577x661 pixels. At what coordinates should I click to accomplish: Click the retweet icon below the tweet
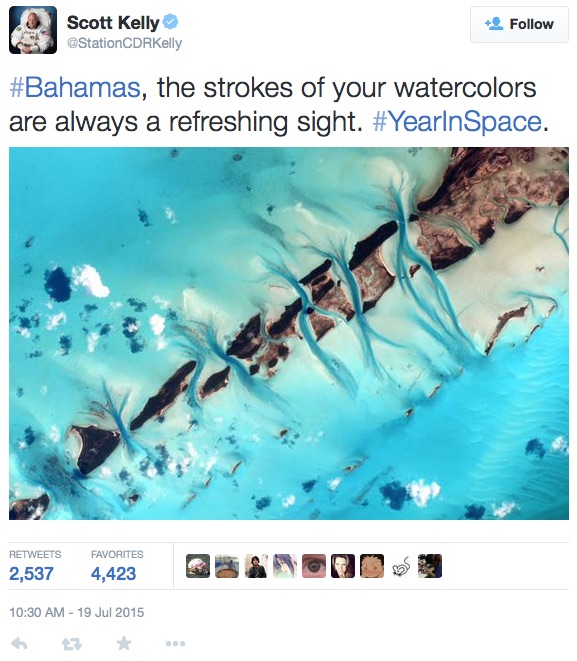click(x=71, y=644)
